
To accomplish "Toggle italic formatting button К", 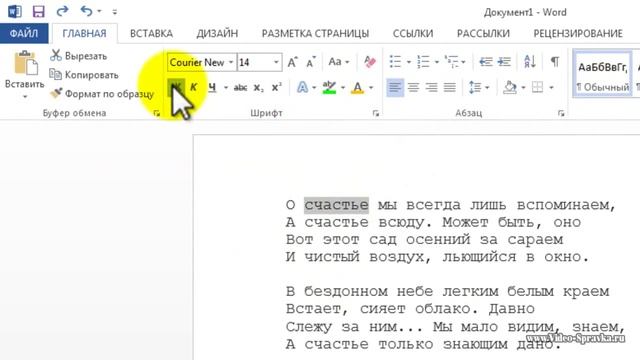I will (x=194, y=87).
